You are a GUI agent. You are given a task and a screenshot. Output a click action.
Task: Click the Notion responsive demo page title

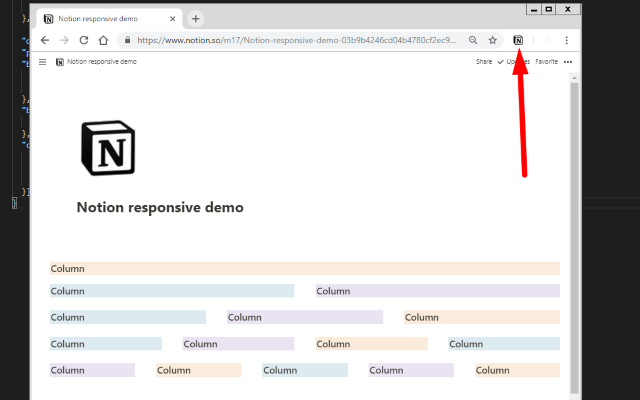[160, 207]
